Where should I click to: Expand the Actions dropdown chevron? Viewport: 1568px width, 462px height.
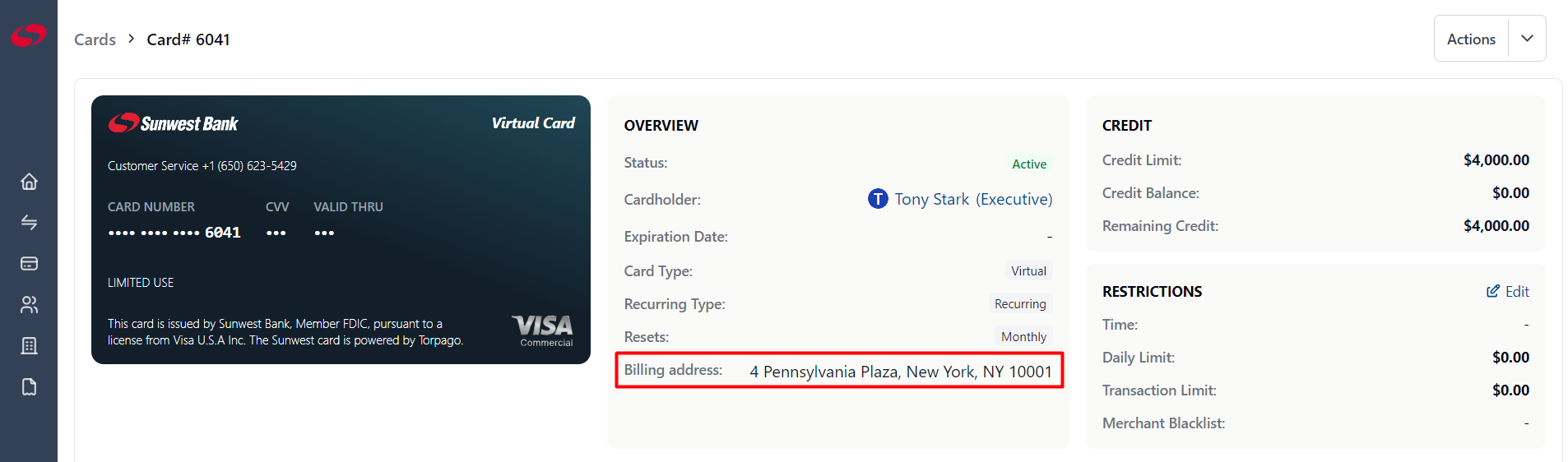pos(1527,39)
